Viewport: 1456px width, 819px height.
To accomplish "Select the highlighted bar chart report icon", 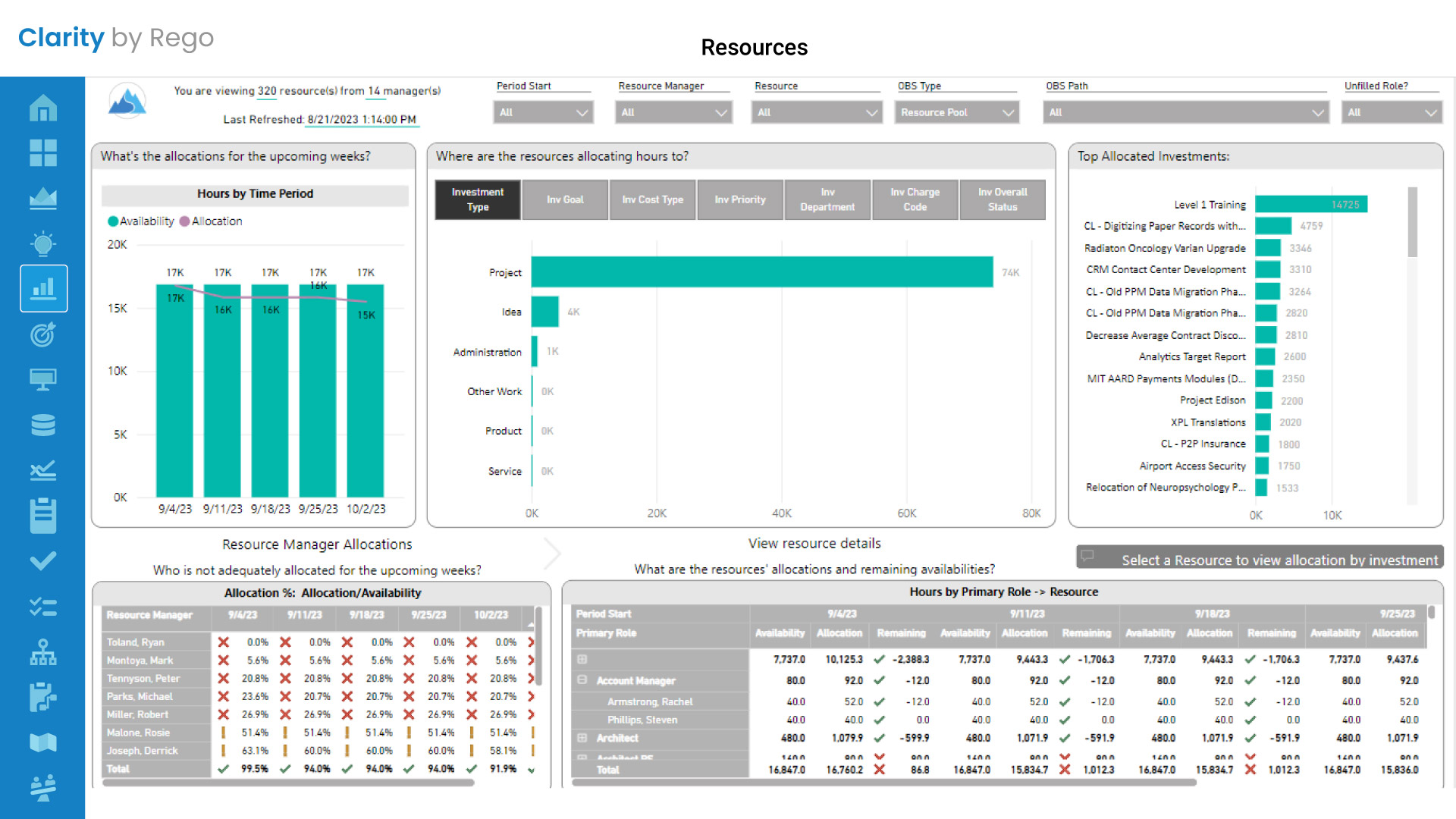I will tap(43, 288).
